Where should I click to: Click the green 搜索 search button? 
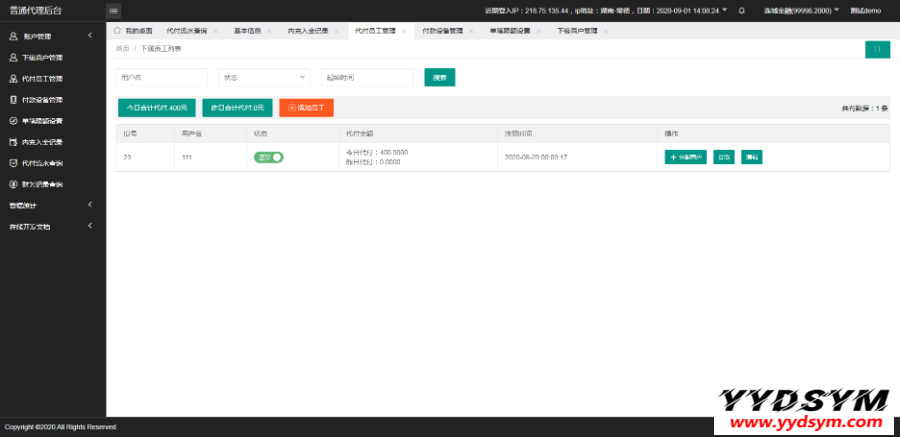click(440, 77)
